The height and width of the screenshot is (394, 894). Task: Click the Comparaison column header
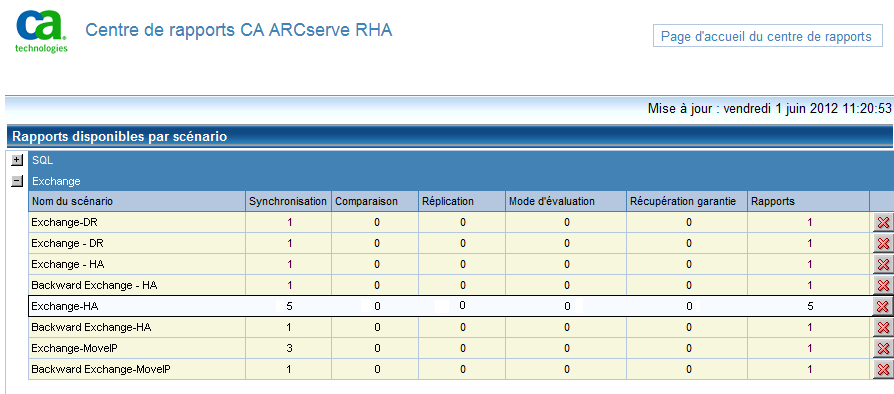375,201
